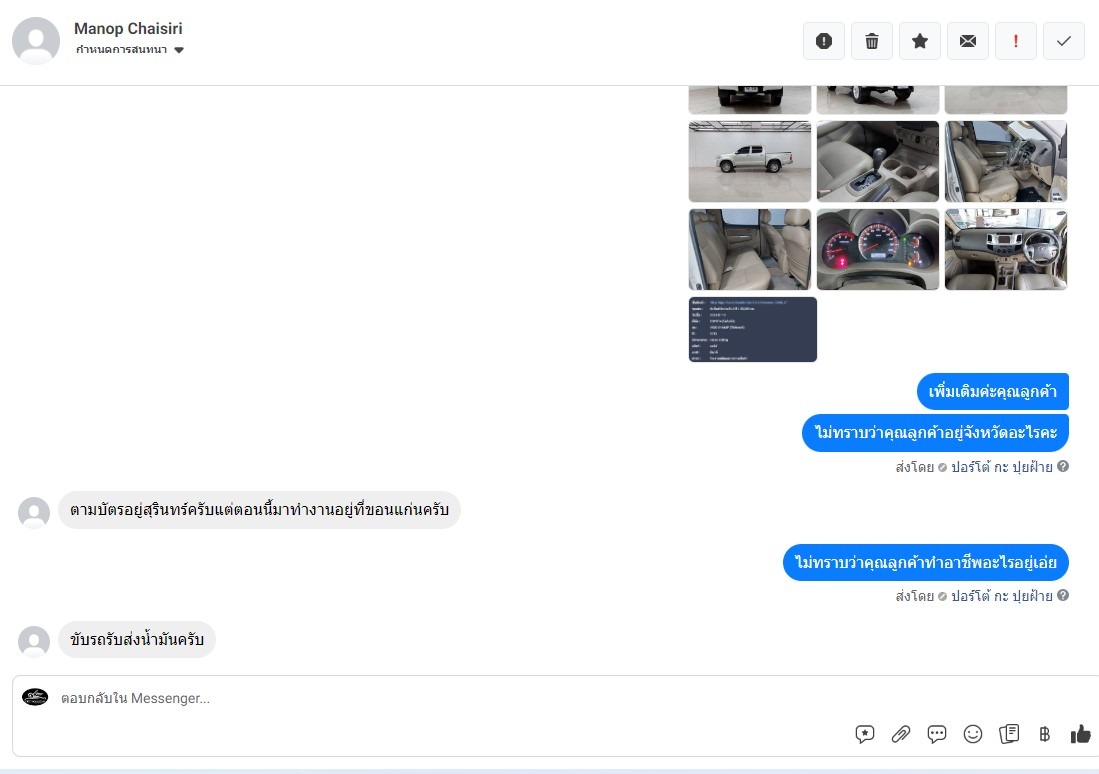1099x774 pixels.
Task: Mark conversation done with checkmark
Action: point(1064,41)
